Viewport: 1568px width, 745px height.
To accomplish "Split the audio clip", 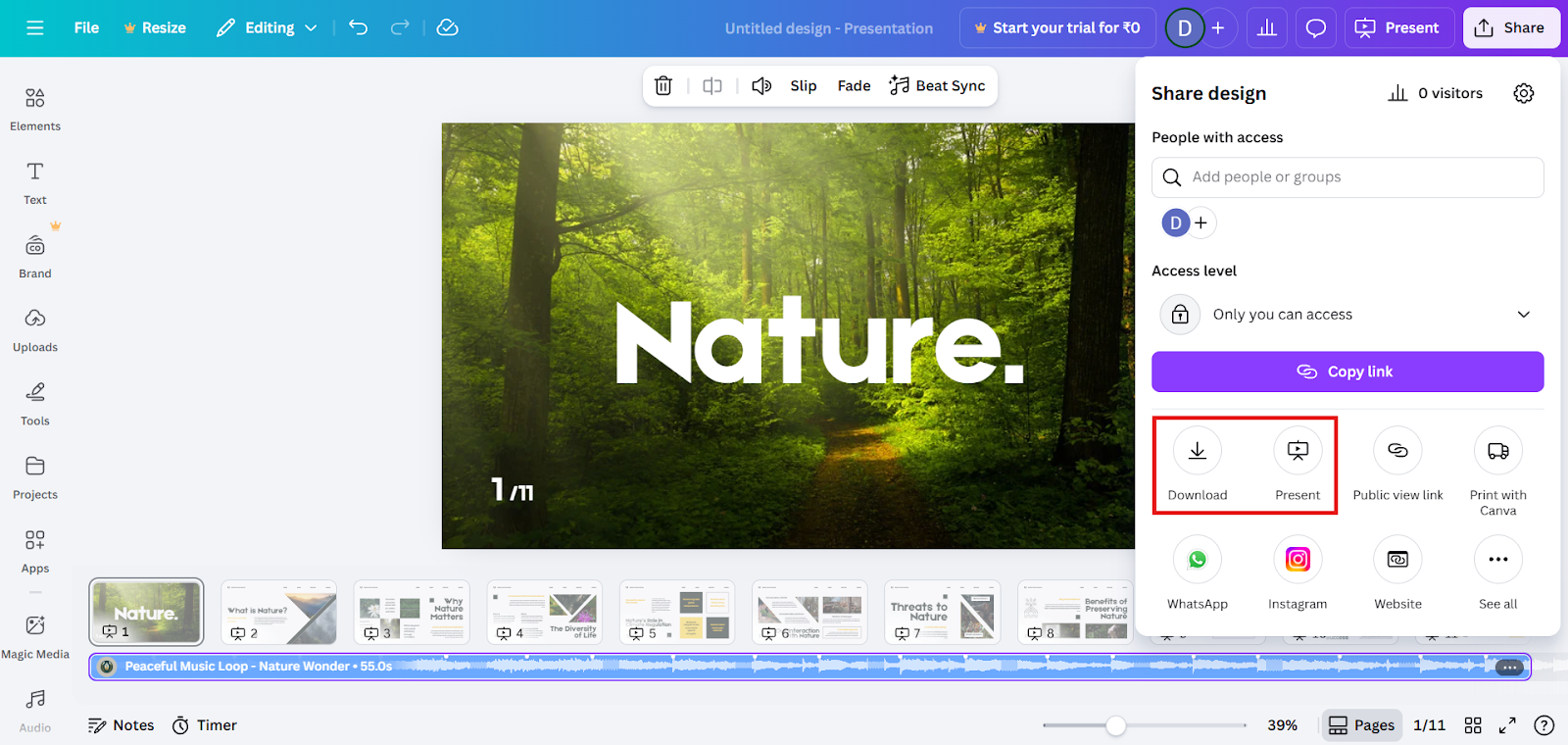I will click(x=712, y=86).
